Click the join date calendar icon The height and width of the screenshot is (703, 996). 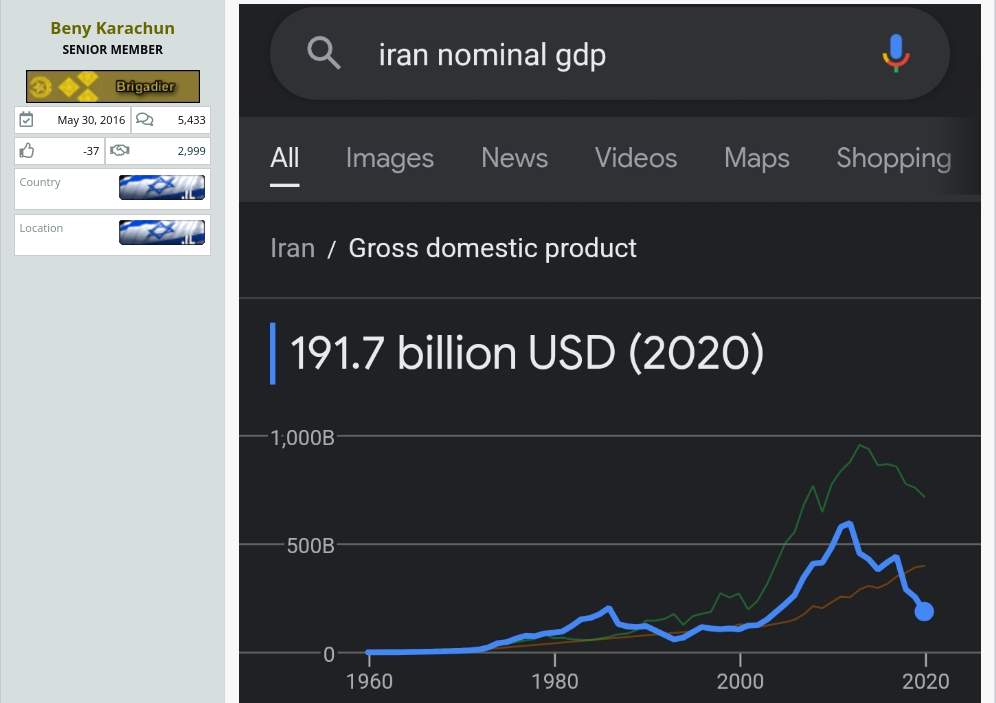pos(26,119)
